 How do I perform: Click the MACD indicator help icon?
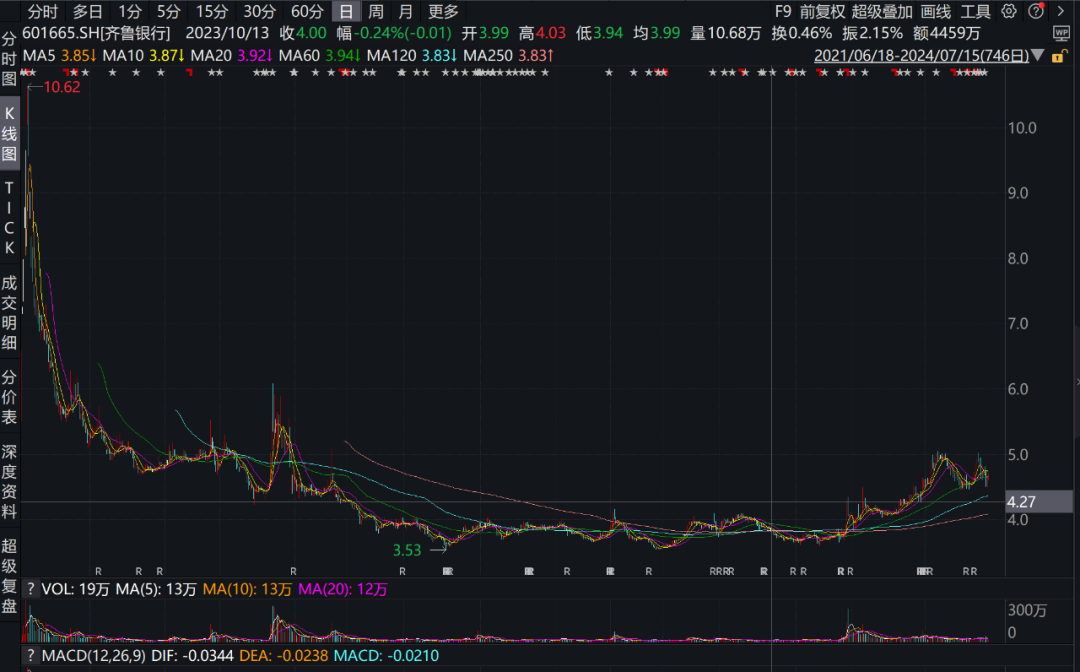coord(31,656)
